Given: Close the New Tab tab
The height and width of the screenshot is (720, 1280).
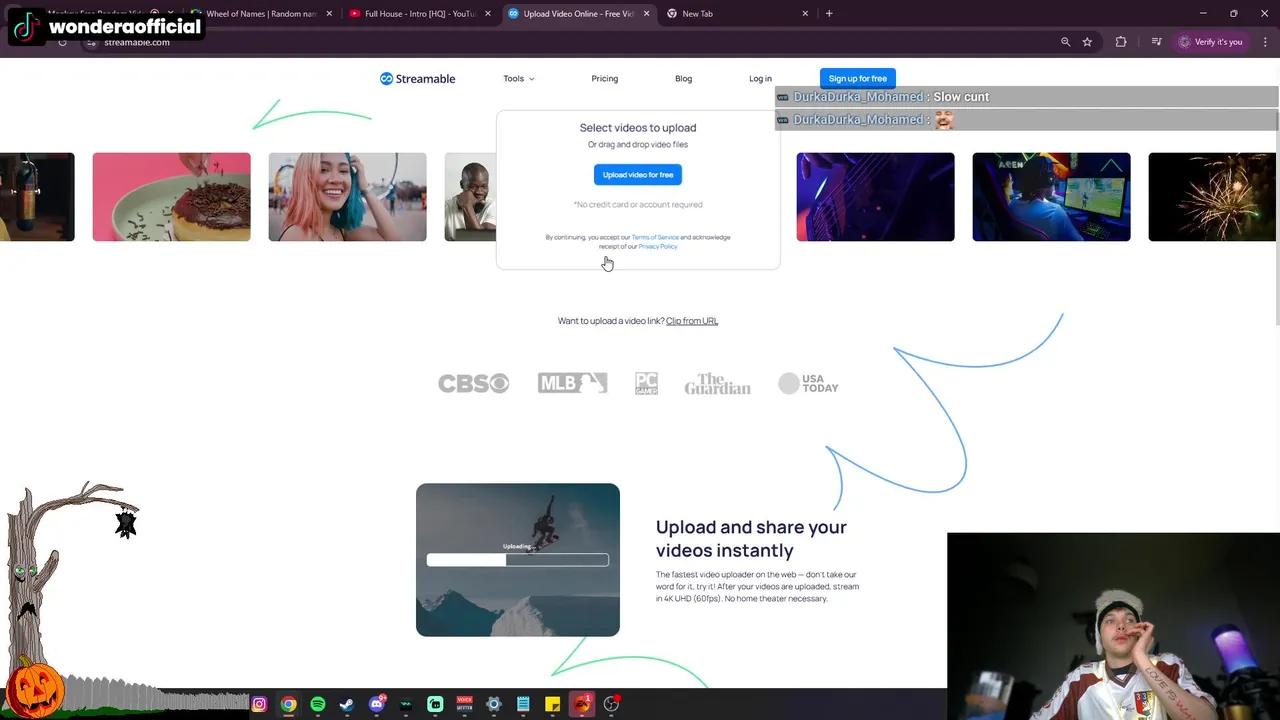Looking at the screenshot, I should [805, 14].
